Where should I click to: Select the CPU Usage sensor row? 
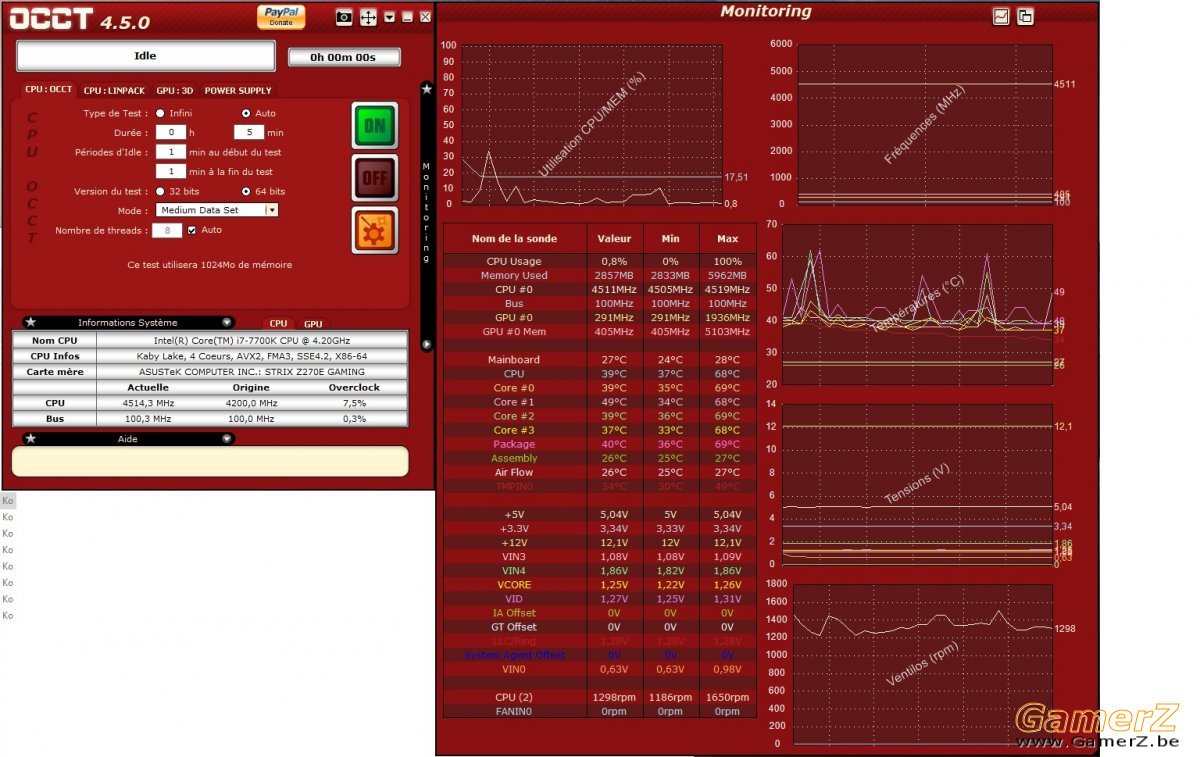click(600, 261)
